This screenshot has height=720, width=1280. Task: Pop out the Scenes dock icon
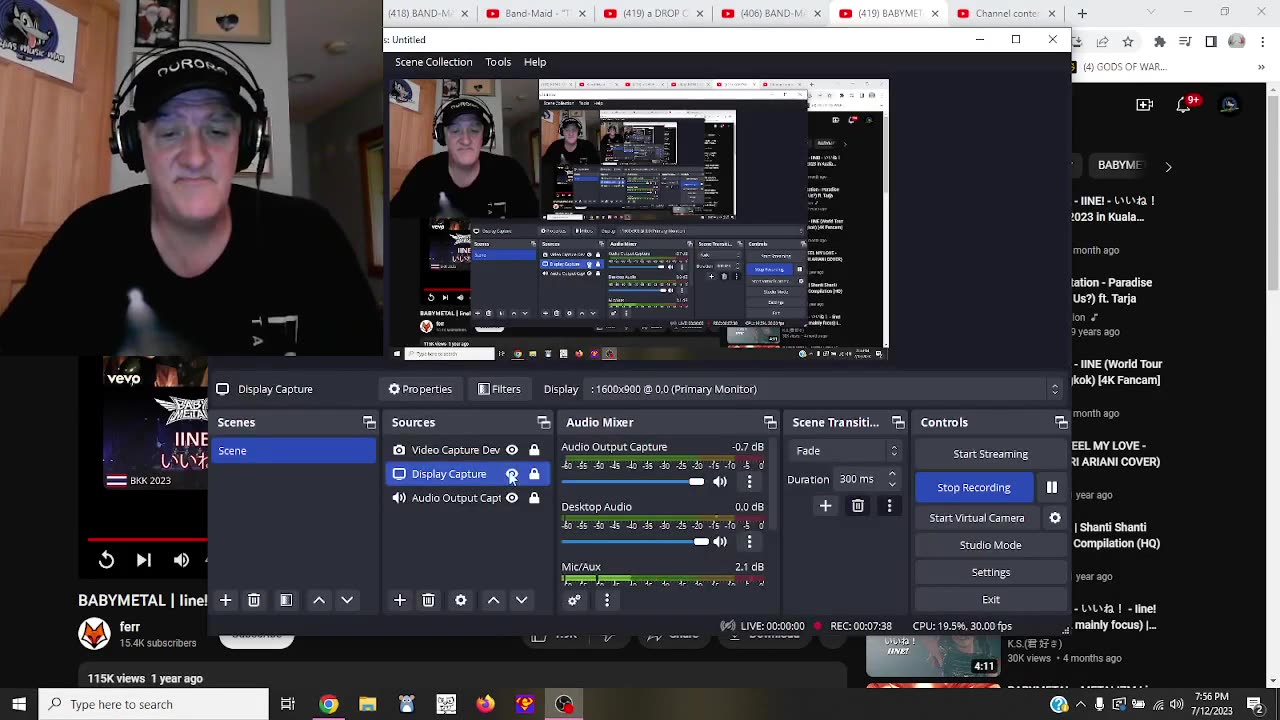(369, 423)
